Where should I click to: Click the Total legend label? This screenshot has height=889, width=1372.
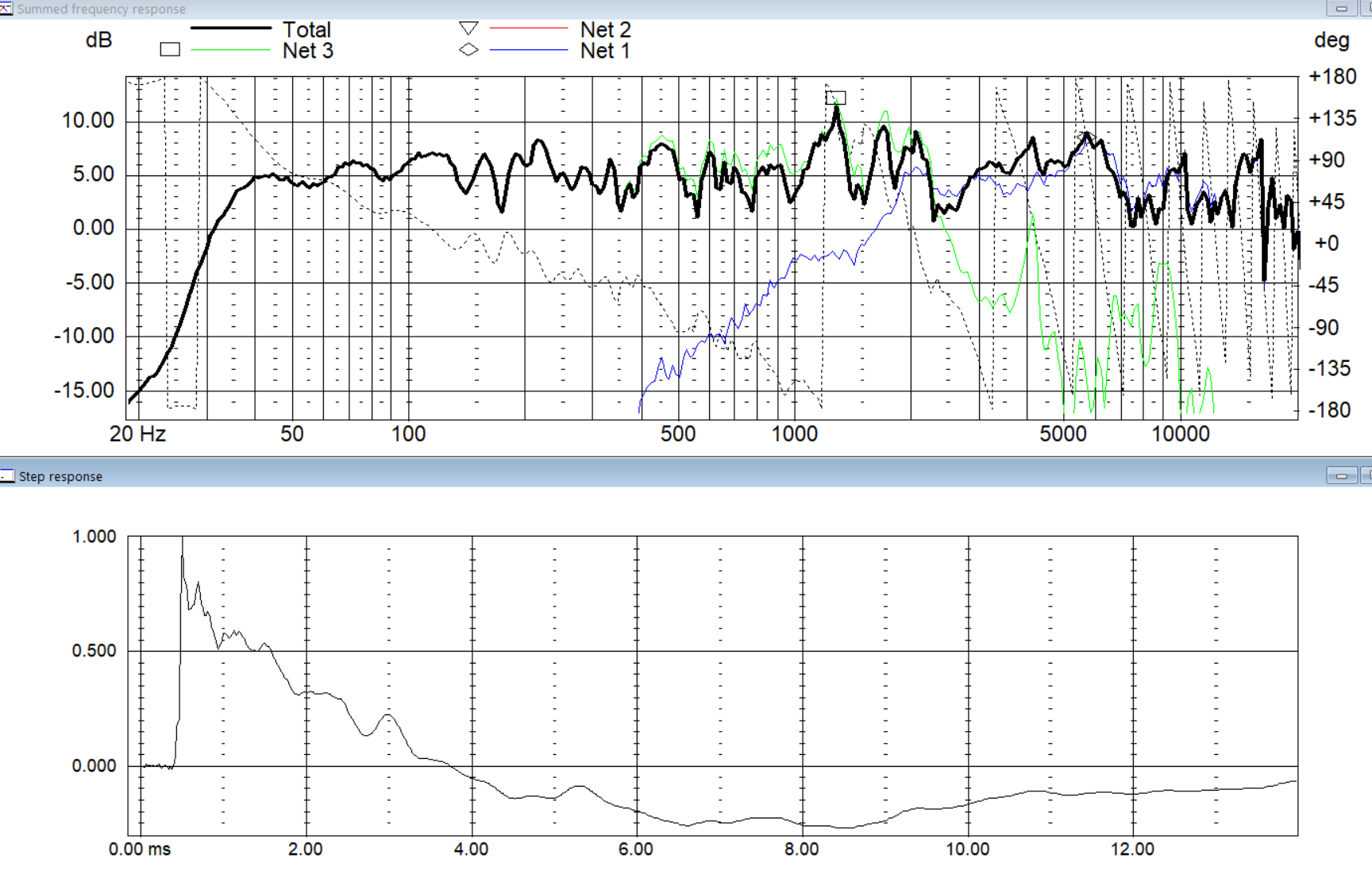pos(306,30)
